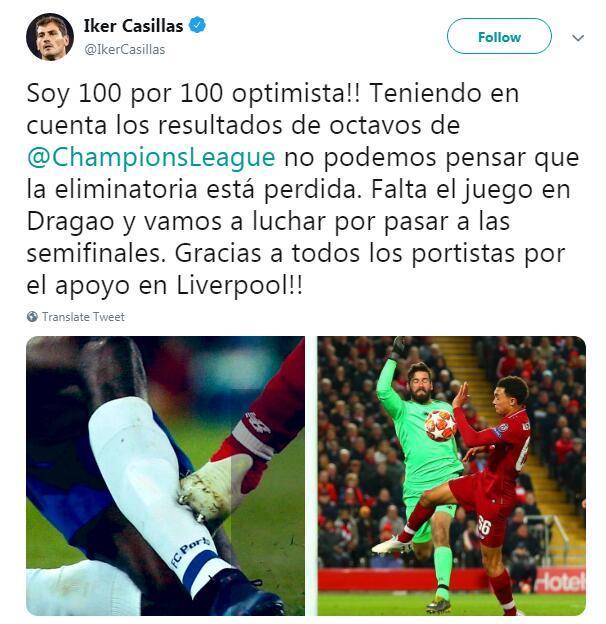Image resolution: width=606 pixels, height=624 pixels.
Task: Open the Iker Casillas display name
Action: tap(133, 26)
